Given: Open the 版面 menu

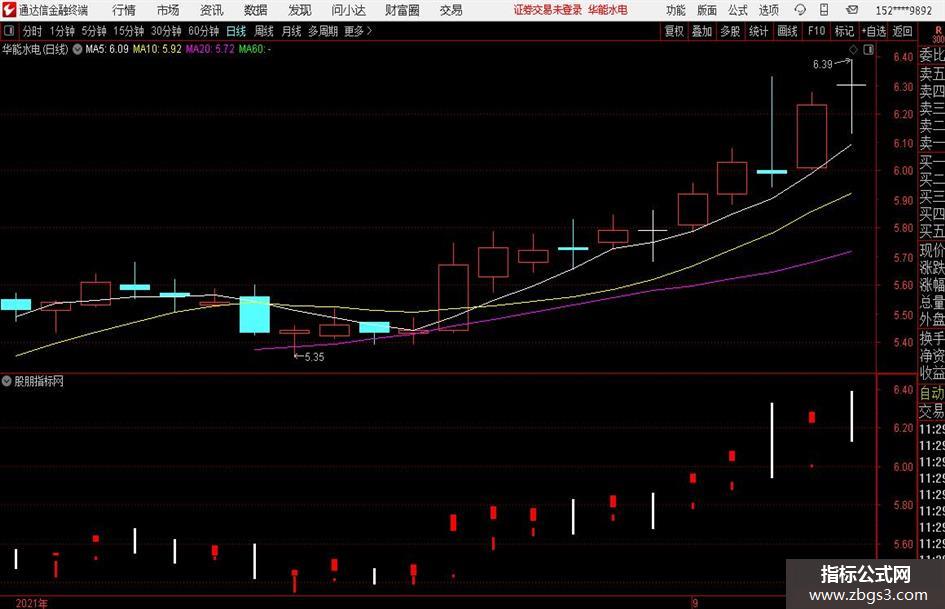Looking at the screenshot, I should (x=707, y=10).
